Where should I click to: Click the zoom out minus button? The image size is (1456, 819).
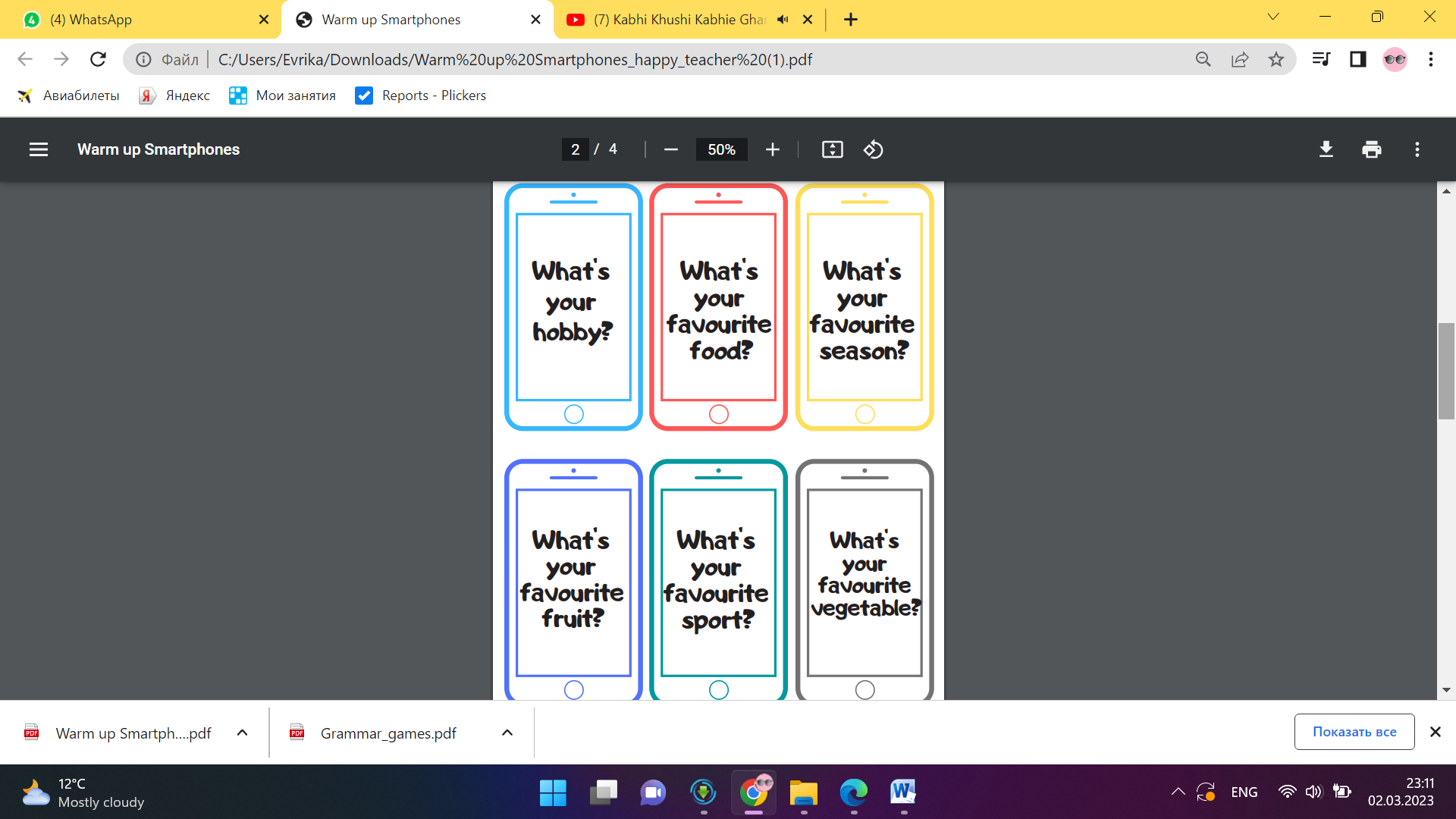(x=670, y=149)
